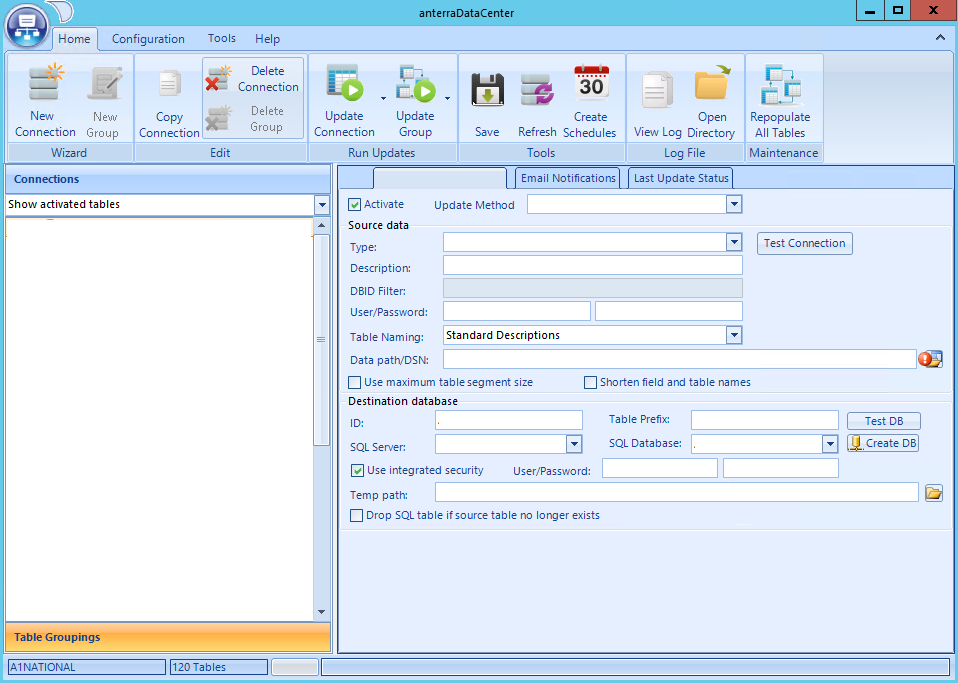Switch to Email Notifications tab
The width and height of the screenshot is (958, 683).
click(x=568, y=178)
